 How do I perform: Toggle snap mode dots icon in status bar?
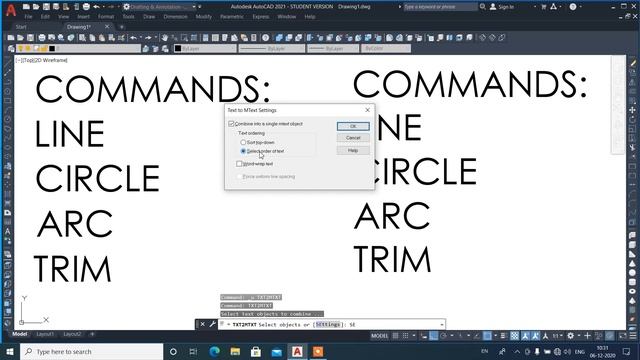click(x=405, y=336)
